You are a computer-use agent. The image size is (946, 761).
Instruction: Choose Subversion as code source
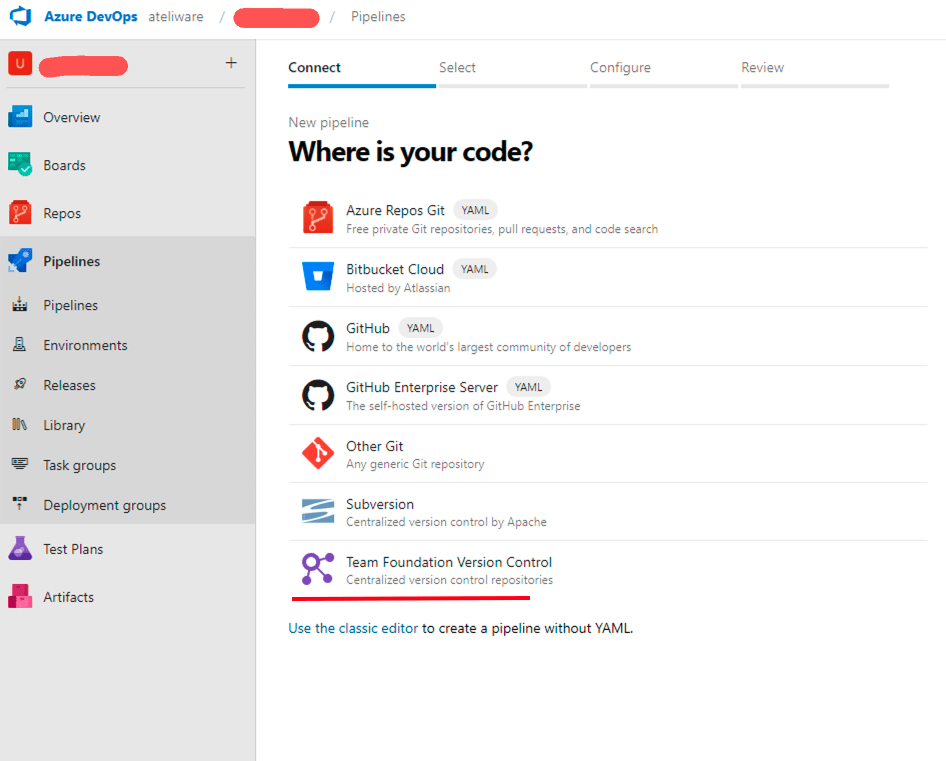click(x=608, y=512)
